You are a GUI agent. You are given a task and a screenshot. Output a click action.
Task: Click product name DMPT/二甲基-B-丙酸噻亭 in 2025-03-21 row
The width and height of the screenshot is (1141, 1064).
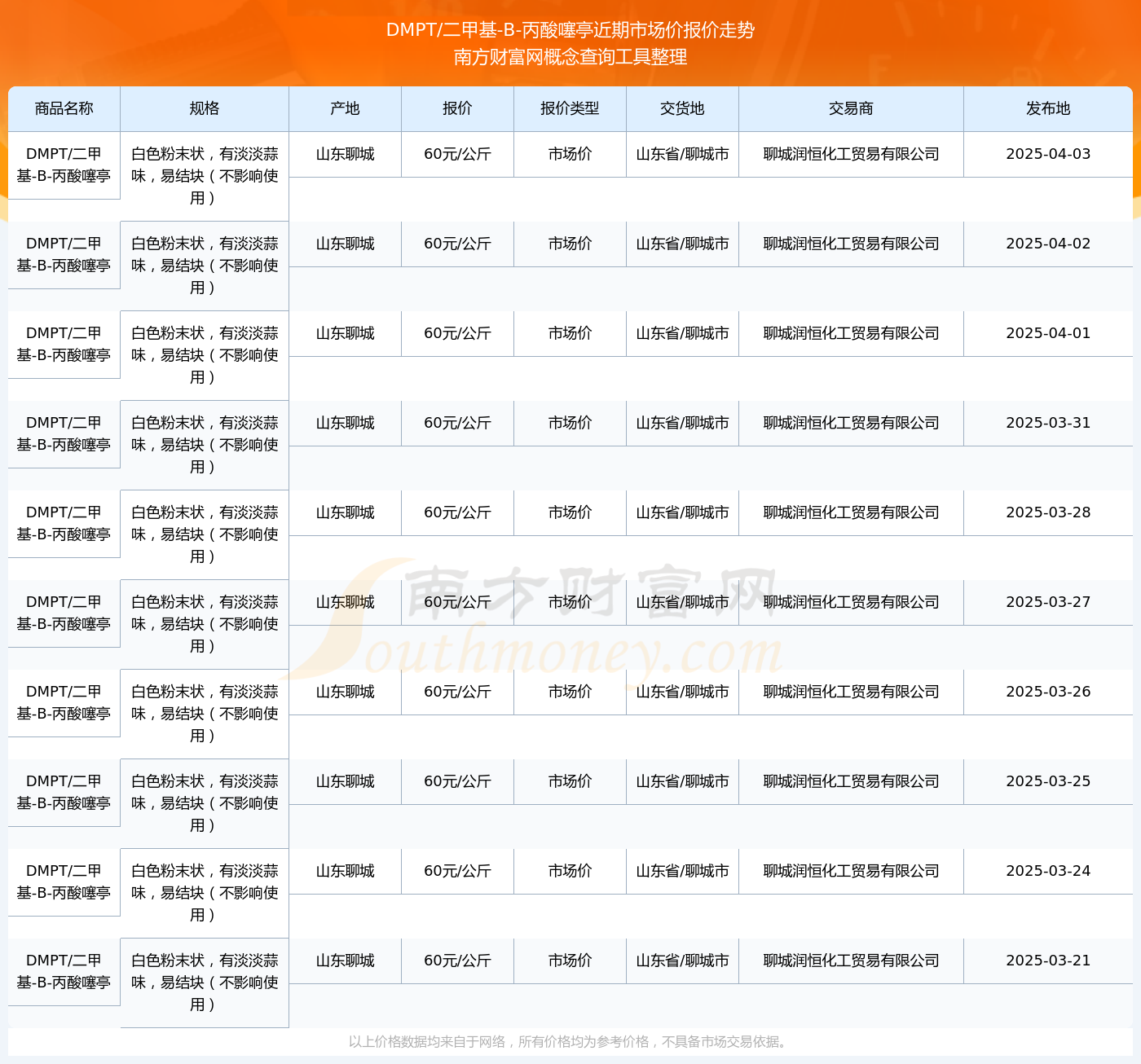pos(64,971)
